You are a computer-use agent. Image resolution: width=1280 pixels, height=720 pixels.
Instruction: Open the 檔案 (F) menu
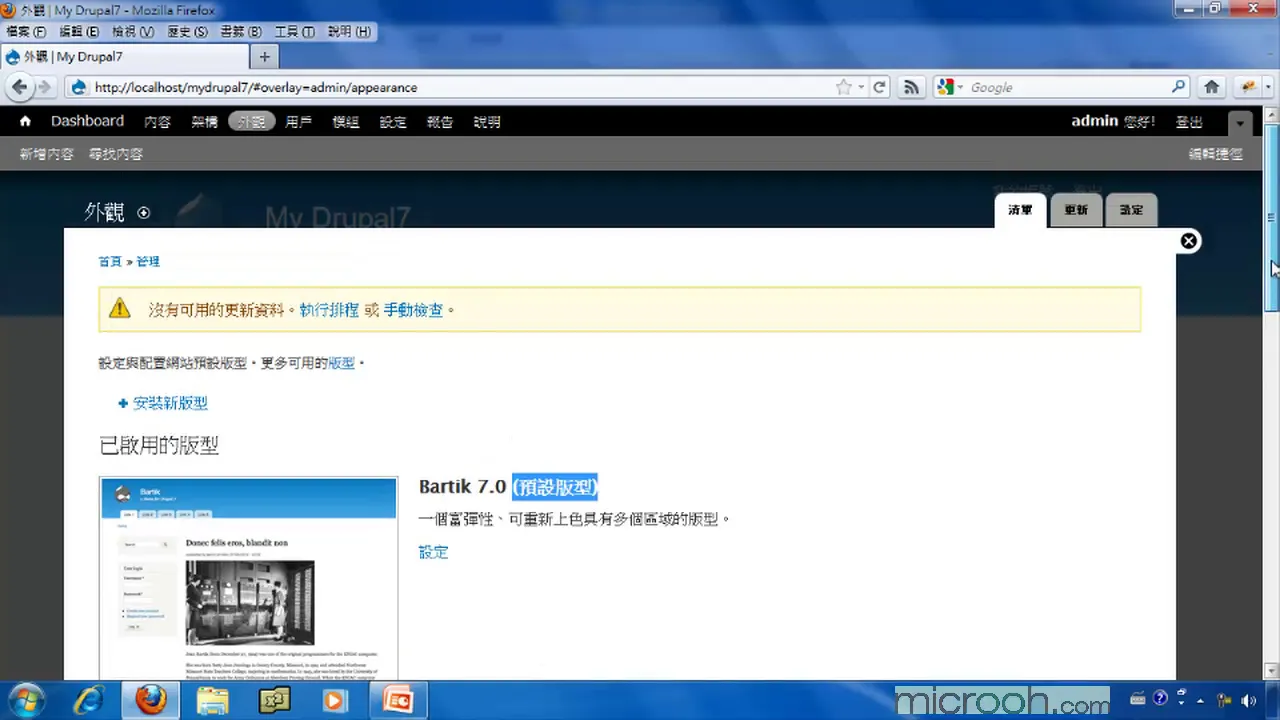(25, 32)
